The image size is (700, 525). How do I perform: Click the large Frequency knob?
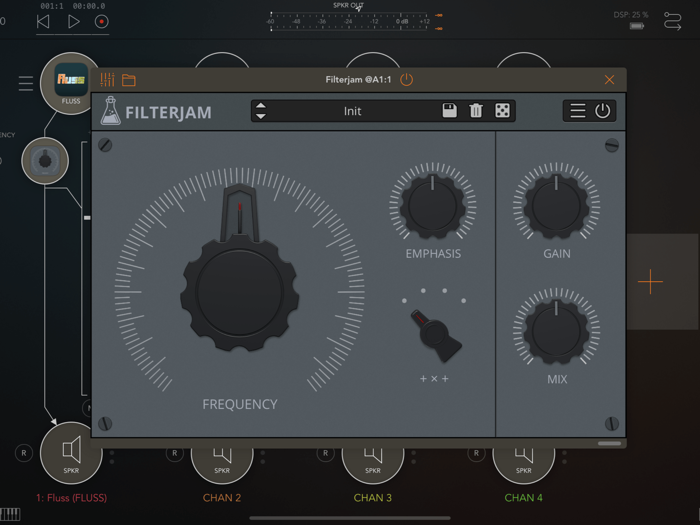tap(240, 292)
